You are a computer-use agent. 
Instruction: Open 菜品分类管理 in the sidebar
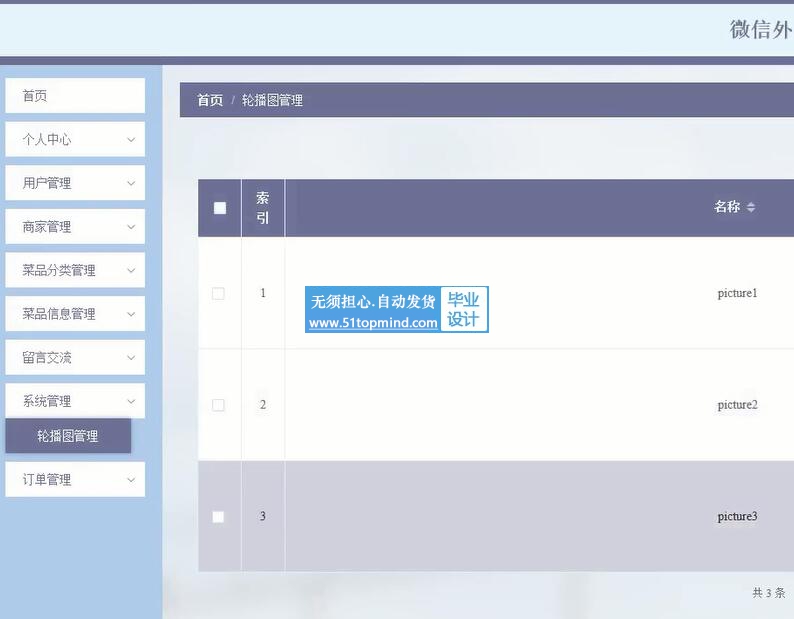(75, 270)
